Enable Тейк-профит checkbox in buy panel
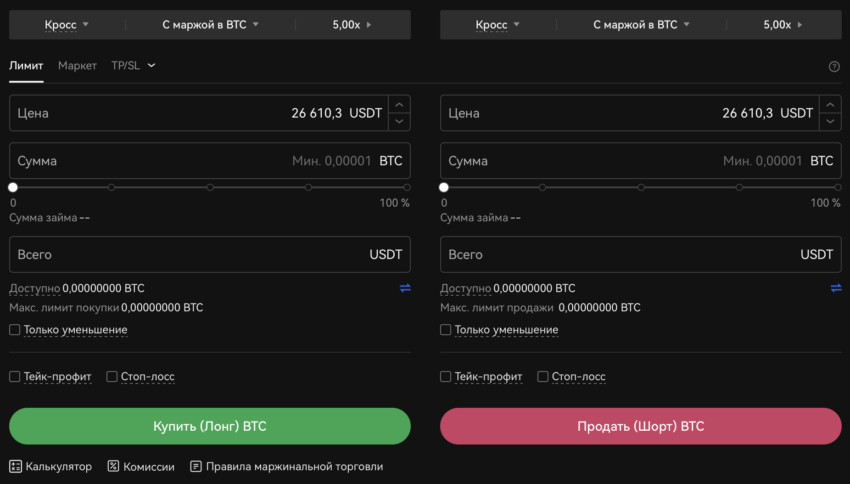This screenshot has width=850, height=484. pos(15,376)
